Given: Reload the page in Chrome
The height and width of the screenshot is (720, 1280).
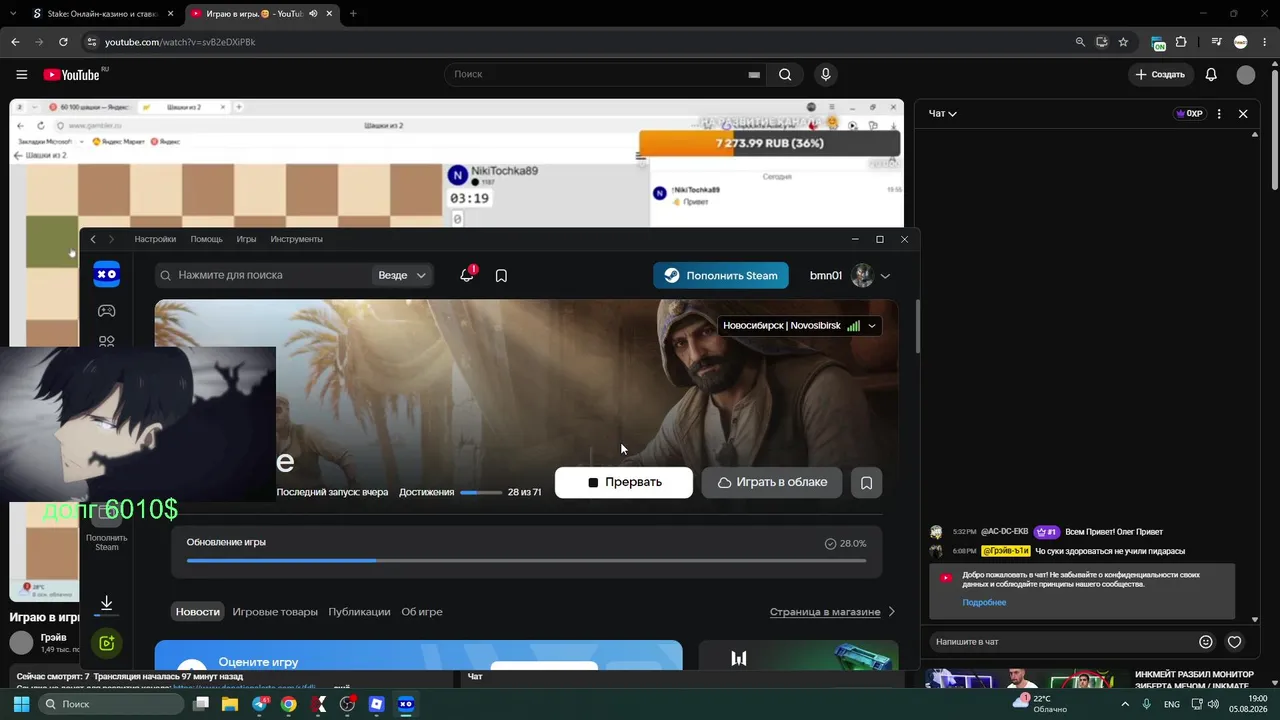Looking at the screenshot, I should pyautogui.click(x=63, y=42).
